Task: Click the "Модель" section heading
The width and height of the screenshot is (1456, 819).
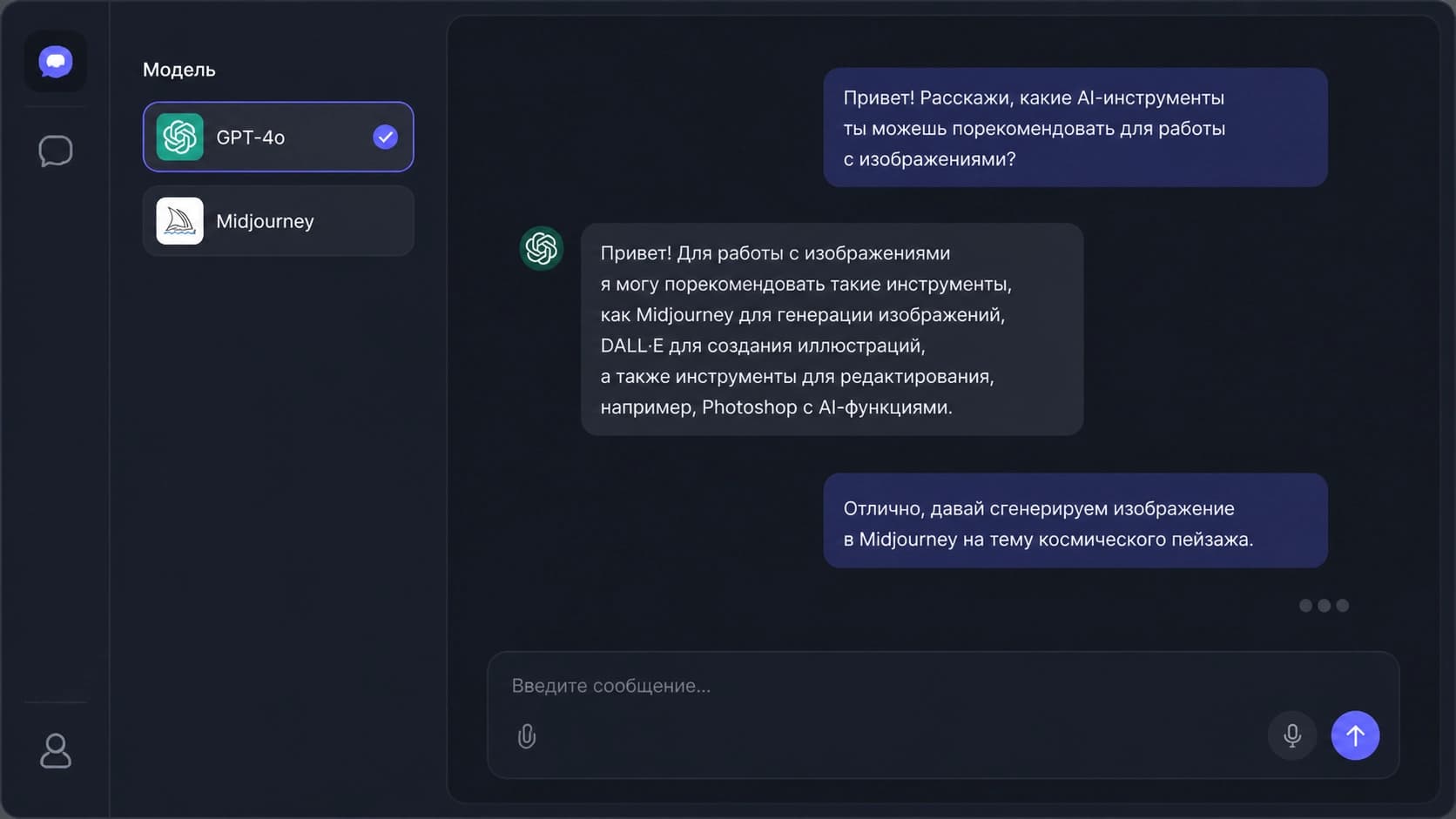Action: (x=179, y=70)
